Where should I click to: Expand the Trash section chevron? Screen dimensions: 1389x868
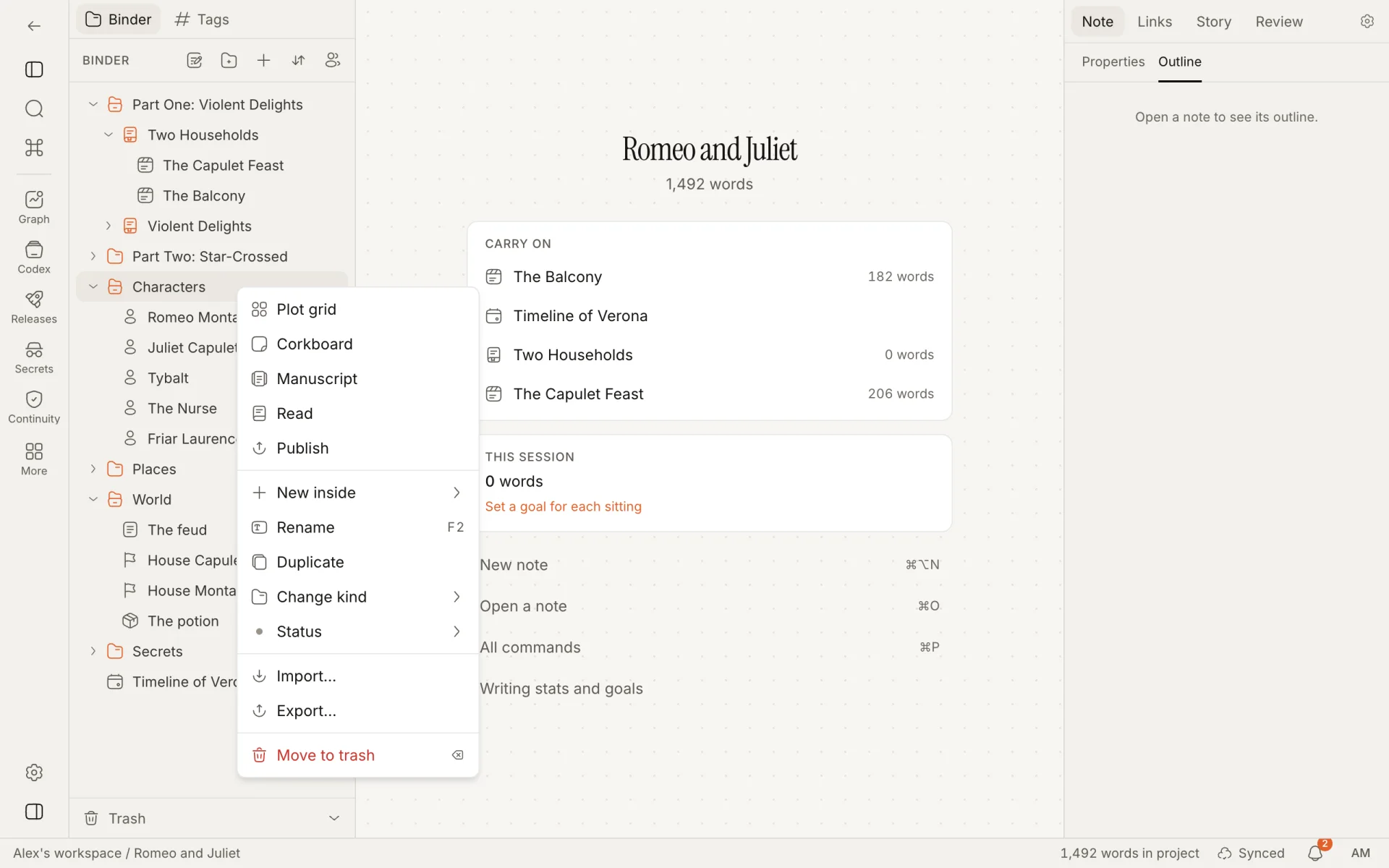[x=334, y=818]
